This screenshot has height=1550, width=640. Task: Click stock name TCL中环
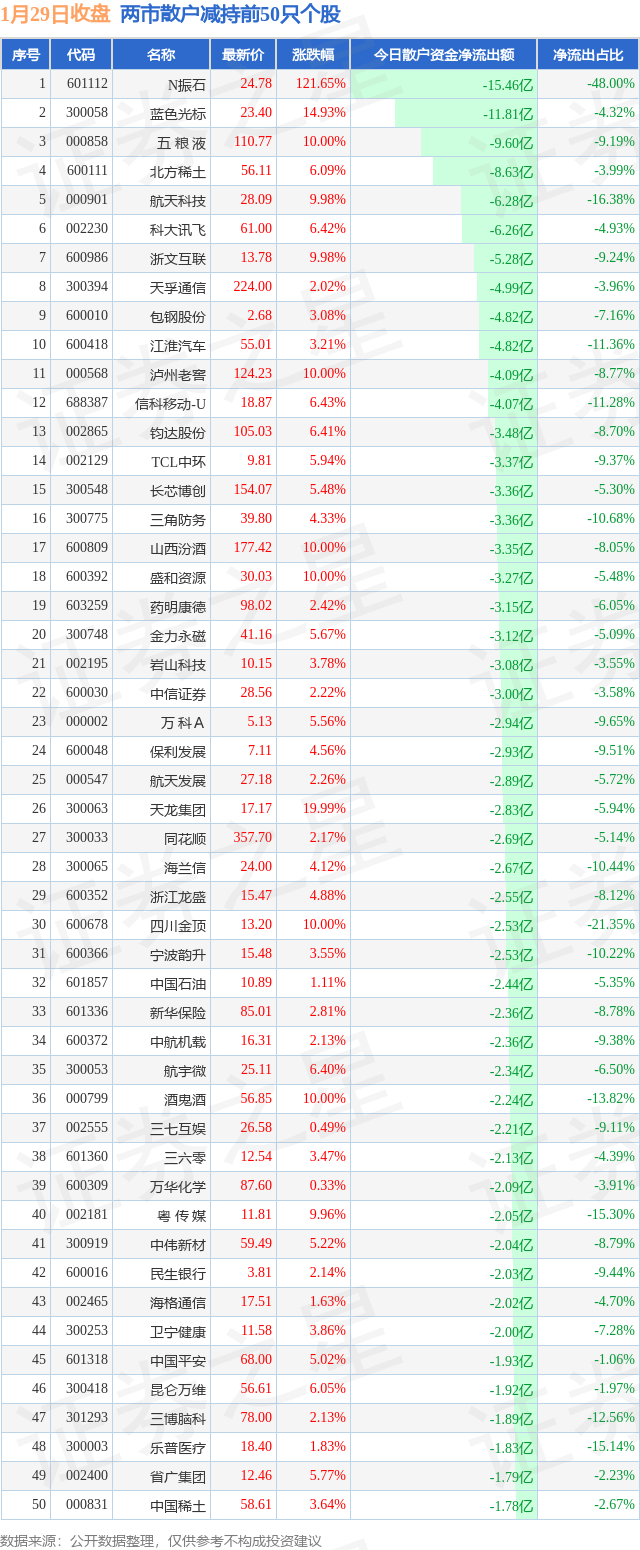click(179, 461)
